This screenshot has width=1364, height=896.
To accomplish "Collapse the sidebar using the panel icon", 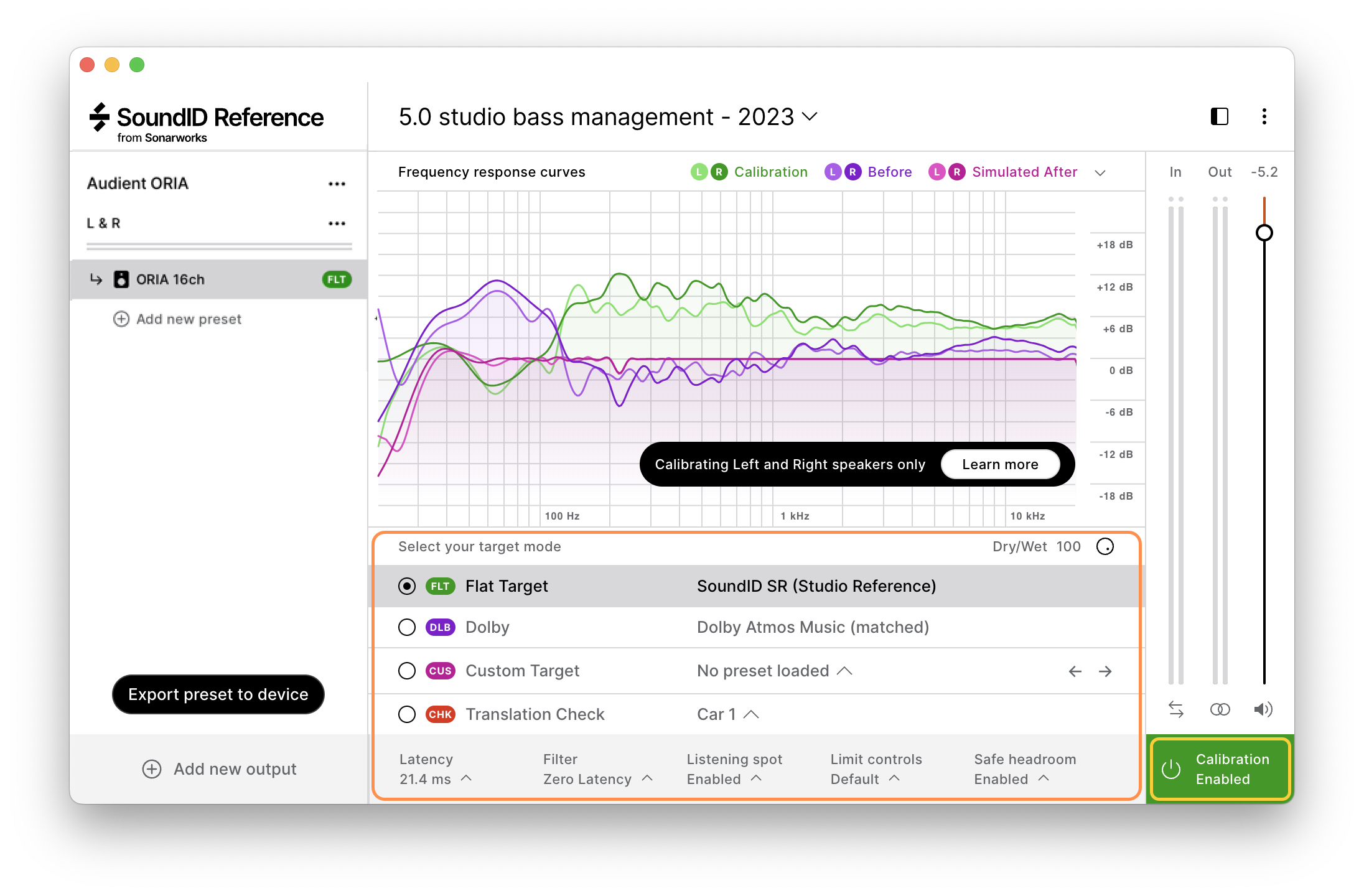I will [x=1219, y=117].
